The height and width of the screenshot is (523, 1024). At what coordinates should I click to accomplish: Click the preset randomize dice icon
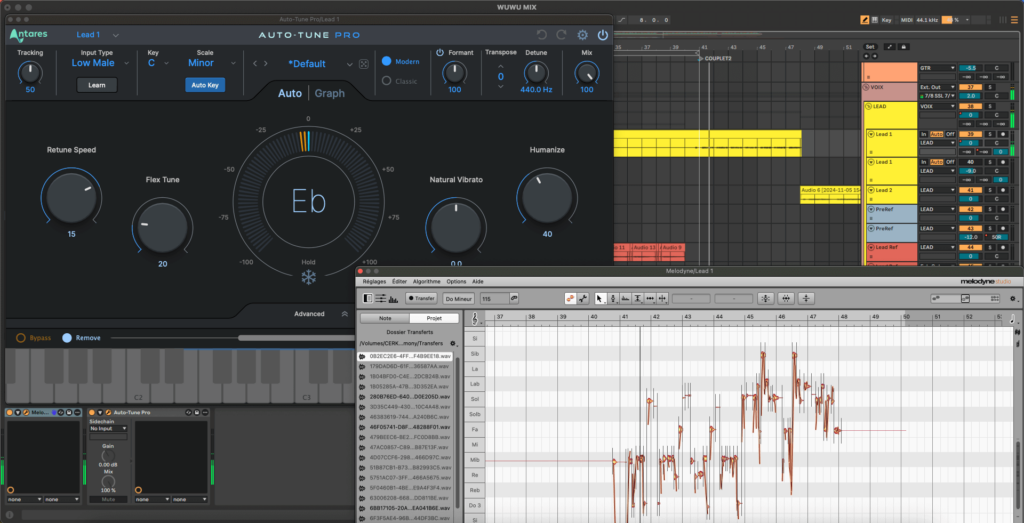tap(364, 64)
